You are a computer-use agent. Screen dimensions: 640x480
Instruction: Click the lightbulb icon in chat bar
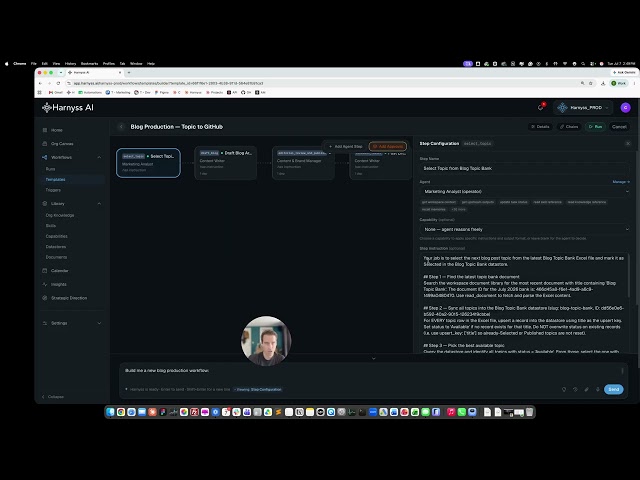(564, 389)
